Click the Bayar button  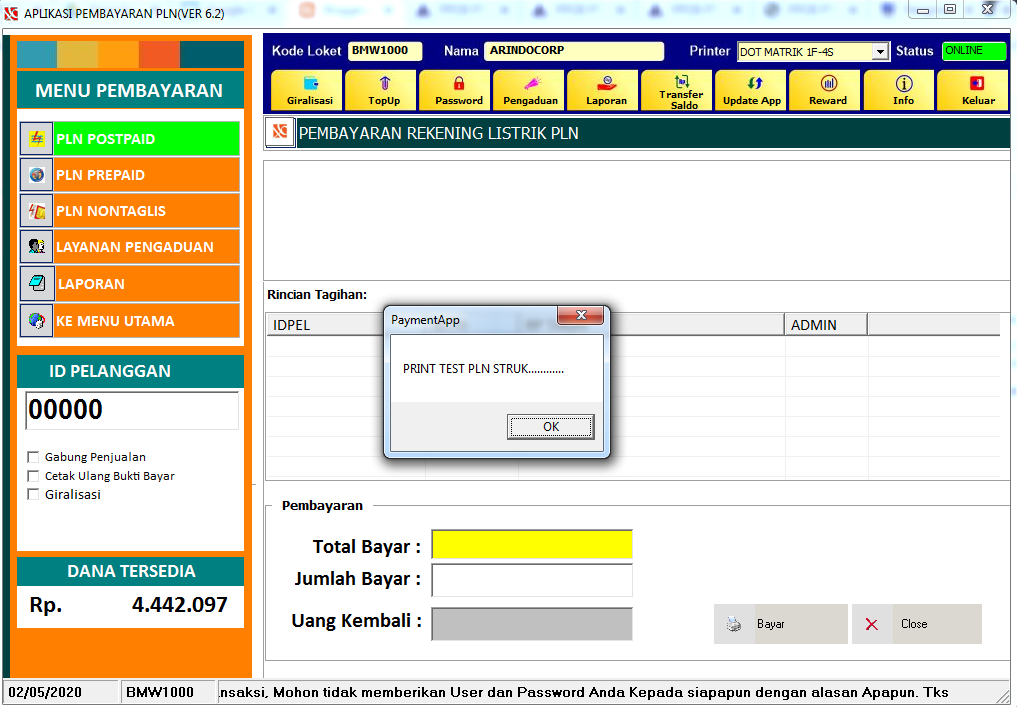pyautogui.click(x=780, y=624)
